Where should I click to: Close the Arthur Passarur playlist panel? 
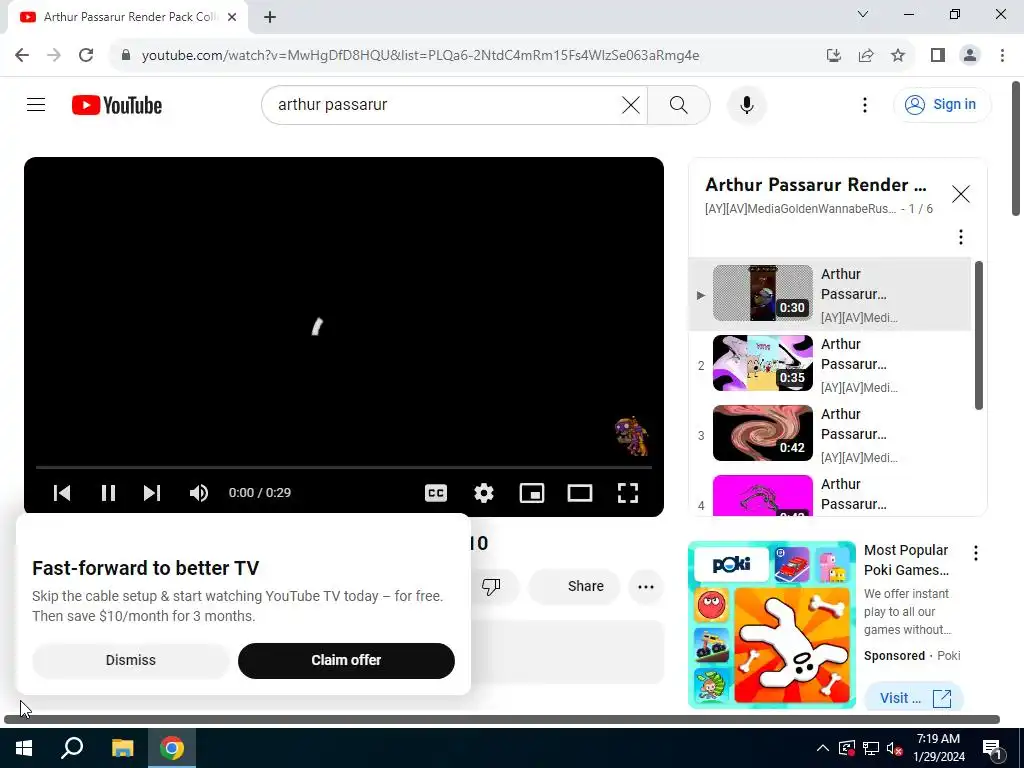961,194
